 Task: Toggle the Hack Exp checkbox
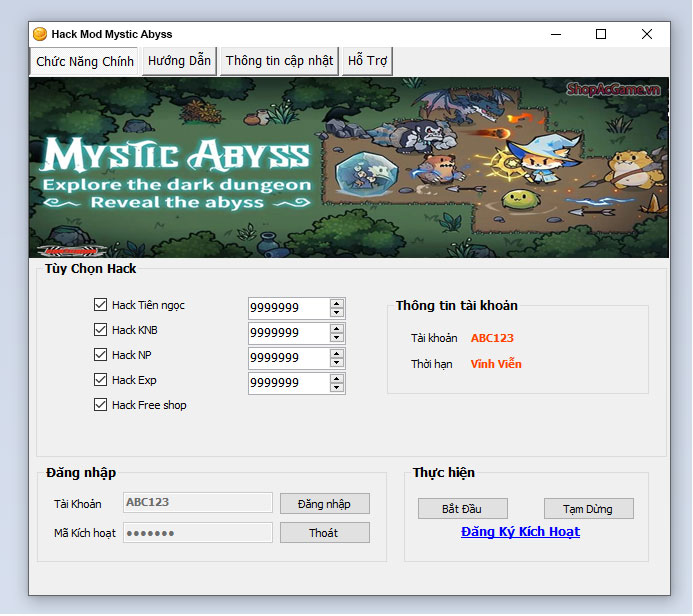[x=100, y=380]
